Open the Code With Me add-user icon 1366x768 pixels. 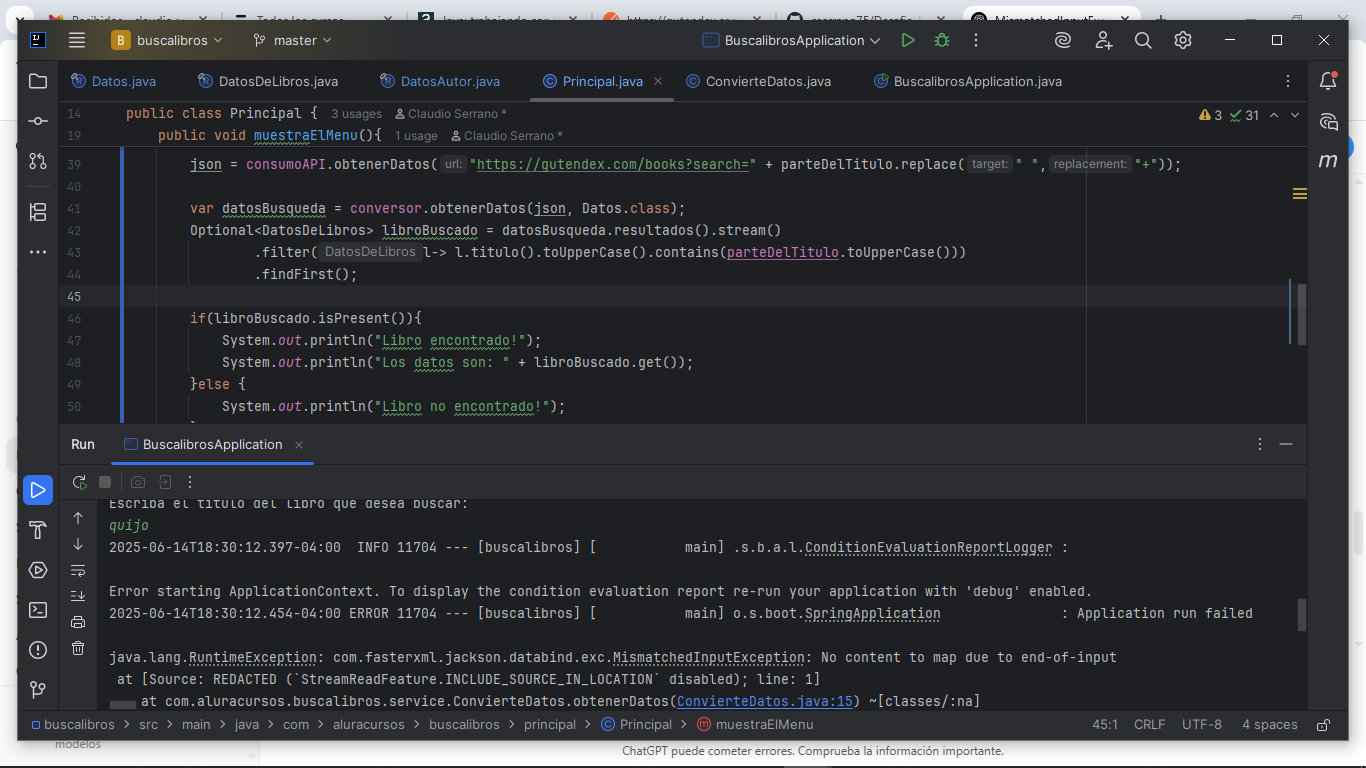tap(1103, 40)
